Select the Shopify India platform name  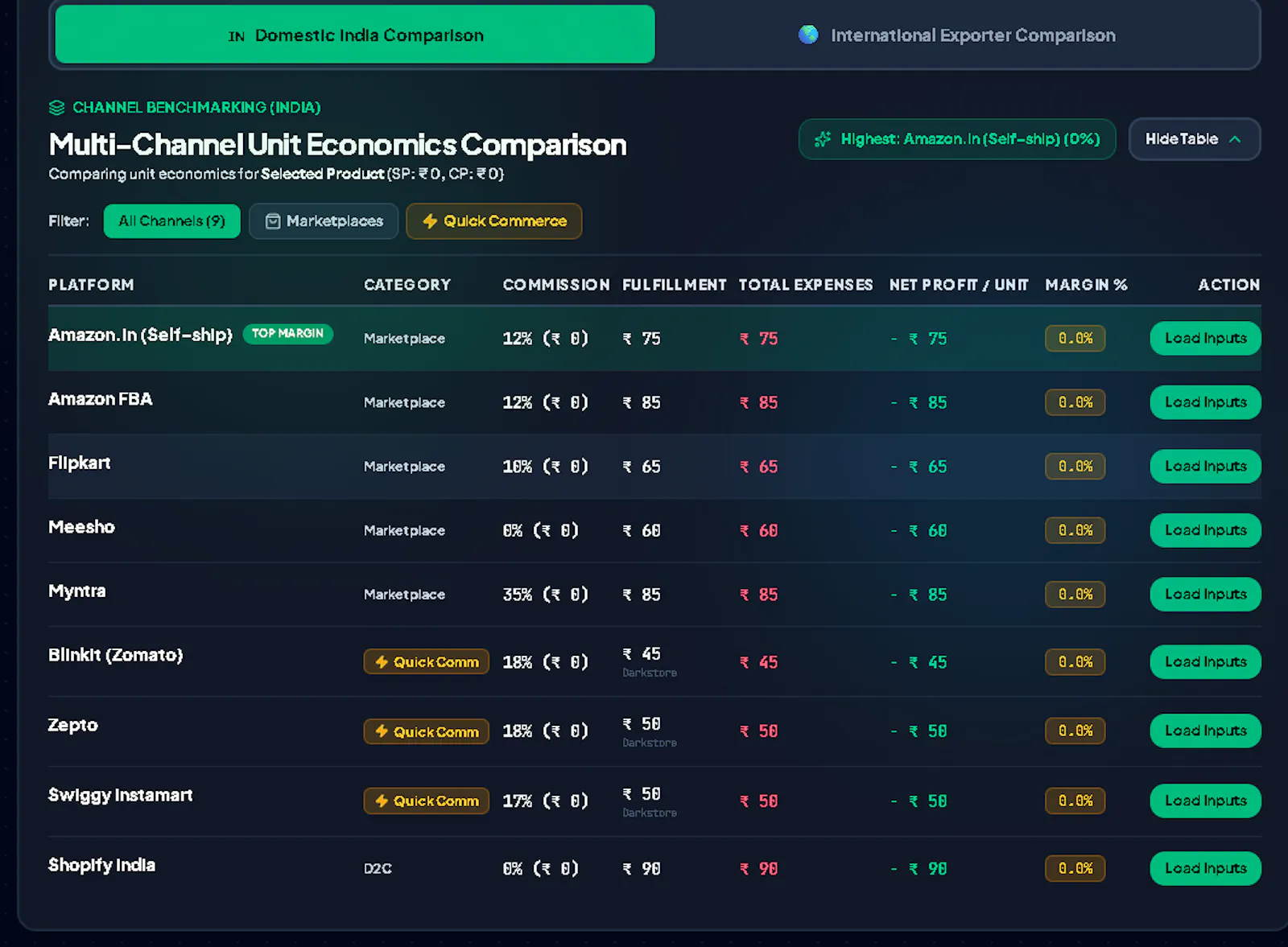(101, 865)
